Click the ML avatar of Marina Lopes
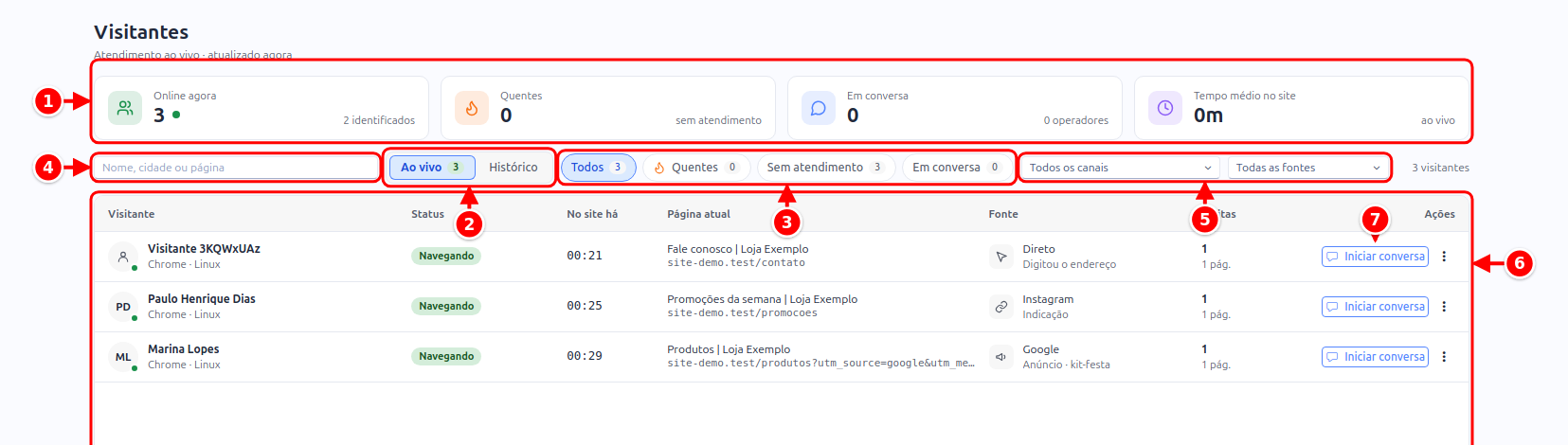Viewport: 1568px width, 445px height. tap(123, 357)
